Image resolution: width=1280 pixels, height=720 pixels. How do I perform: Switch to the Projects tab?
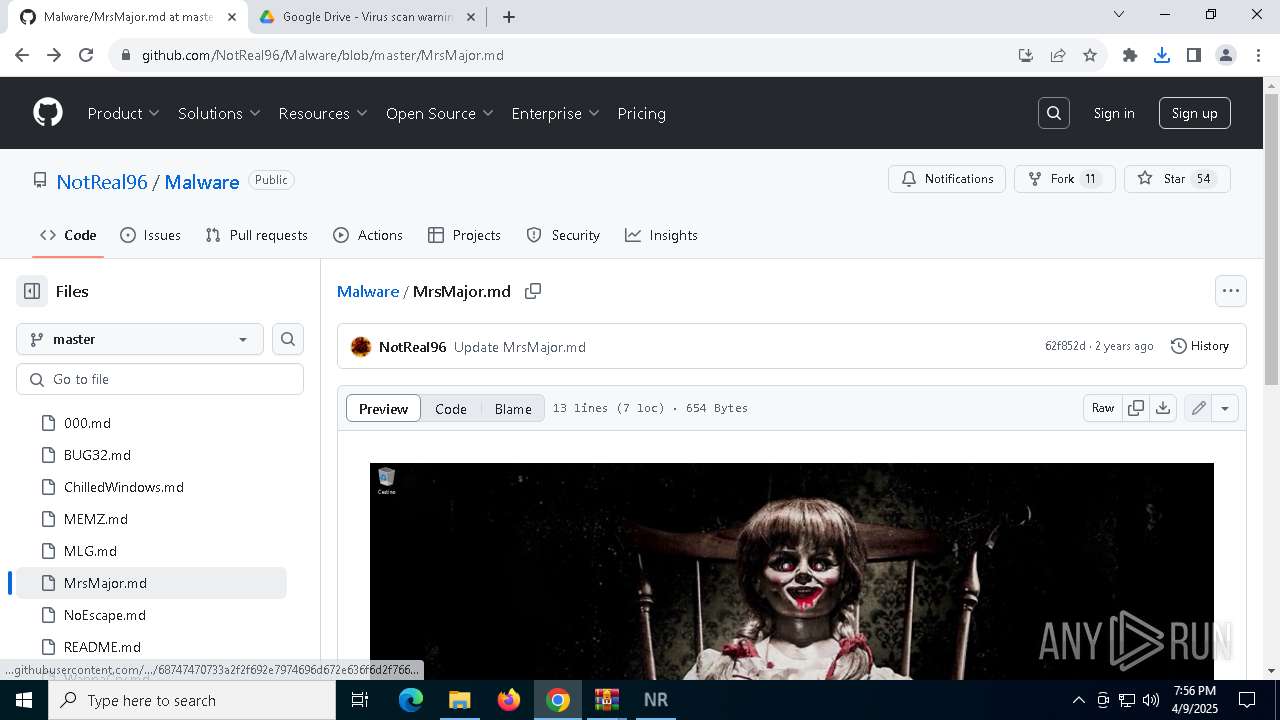pos(464,235)
